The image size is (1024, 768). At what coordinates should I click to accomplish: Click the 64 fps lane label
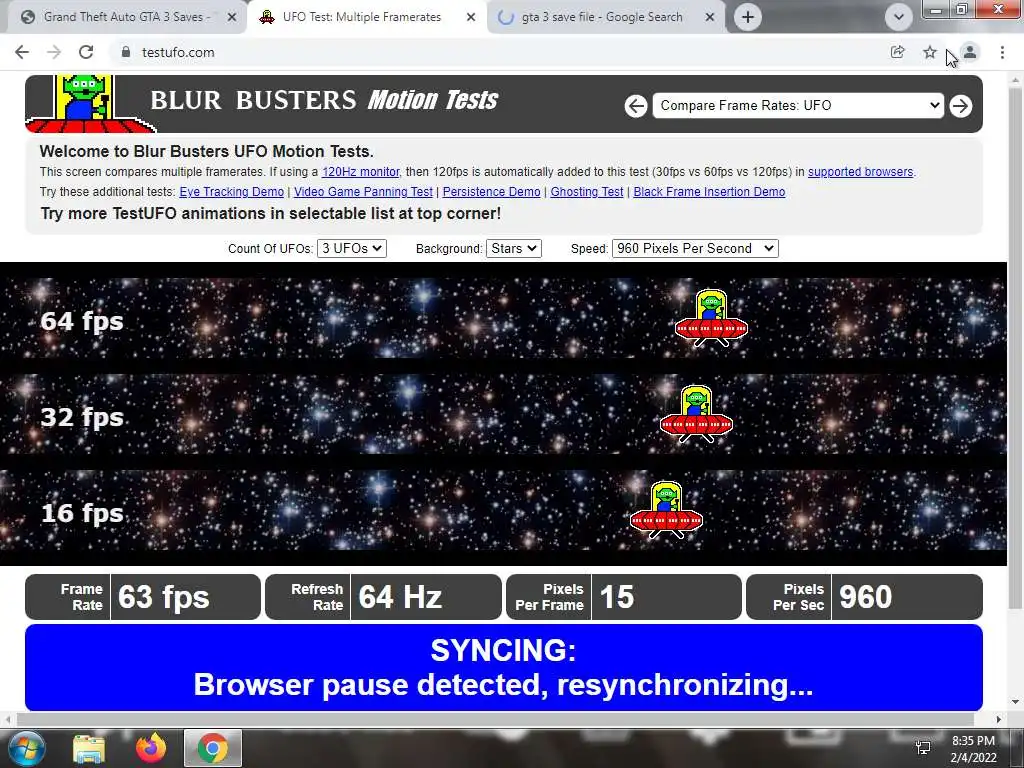pos(82,321)
